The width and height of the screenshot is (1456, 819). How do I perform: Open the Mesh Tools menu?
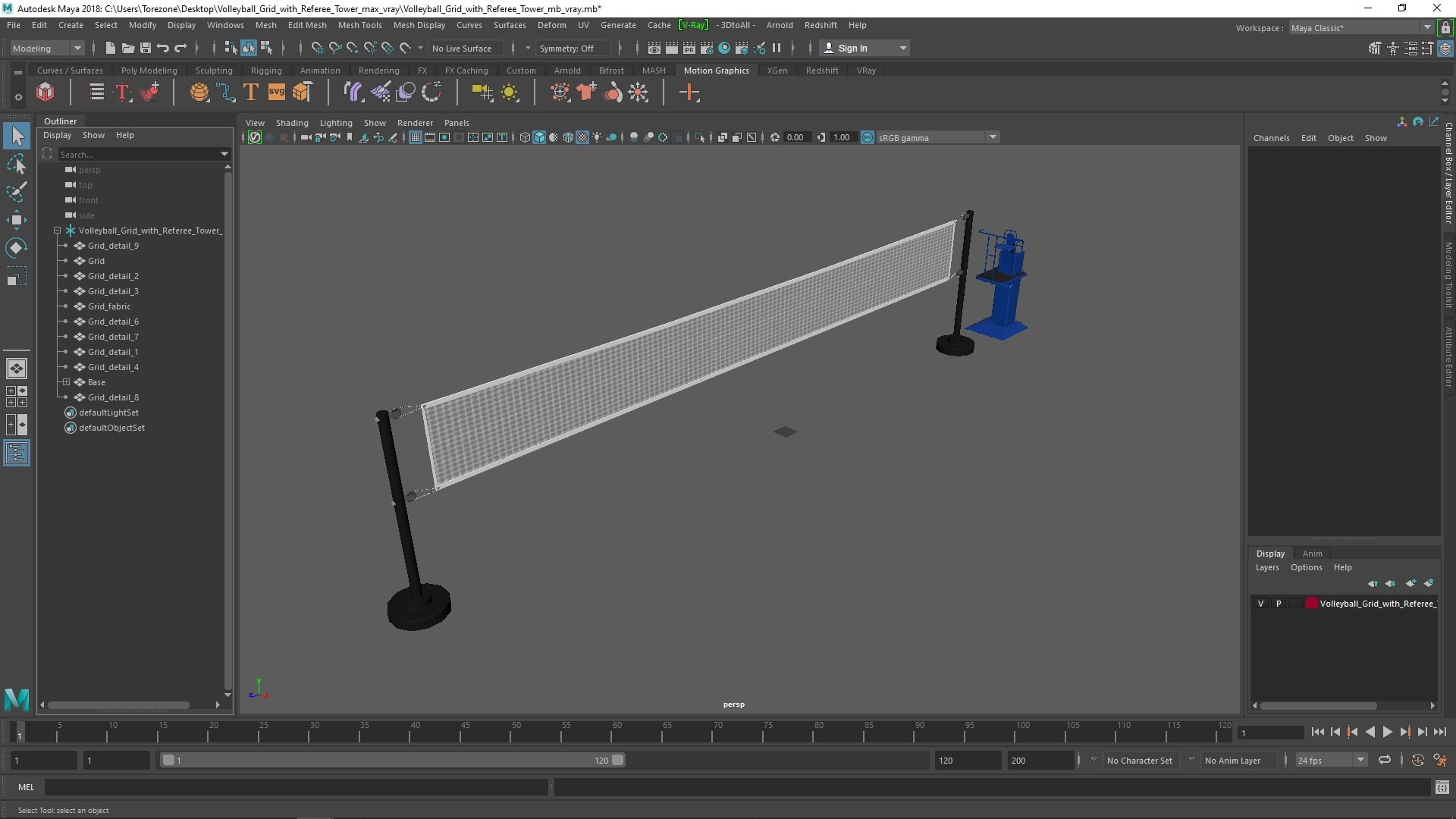(x=359, y=25)
